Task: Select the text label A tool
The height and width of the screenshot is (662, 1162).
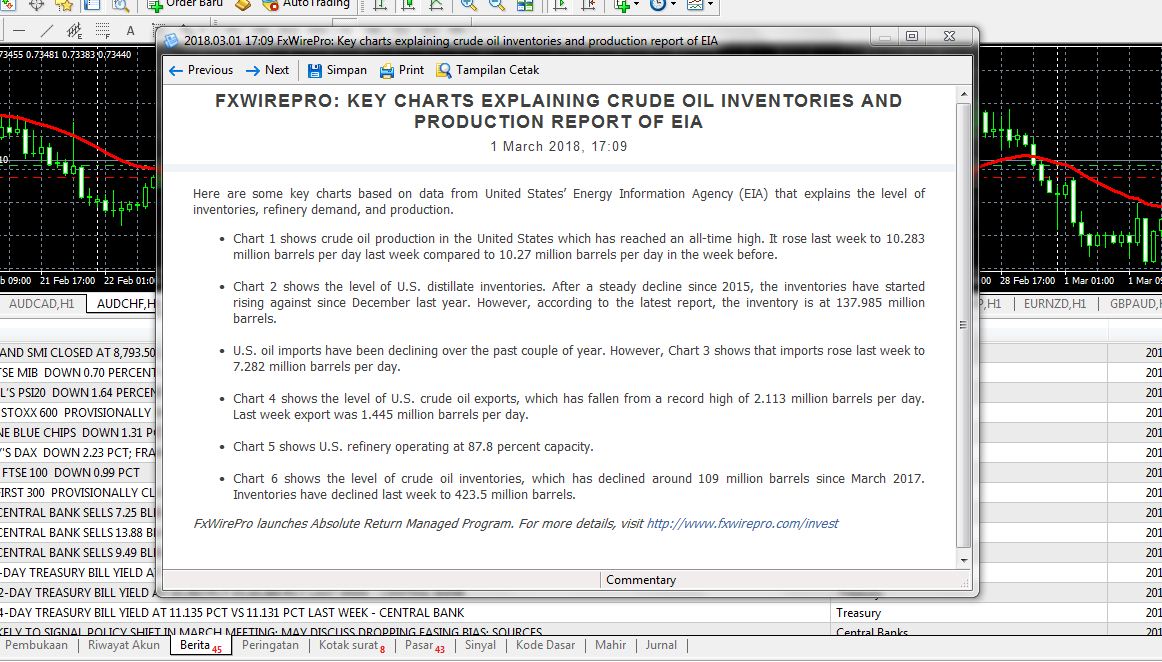Action: (x=130, y=30)
